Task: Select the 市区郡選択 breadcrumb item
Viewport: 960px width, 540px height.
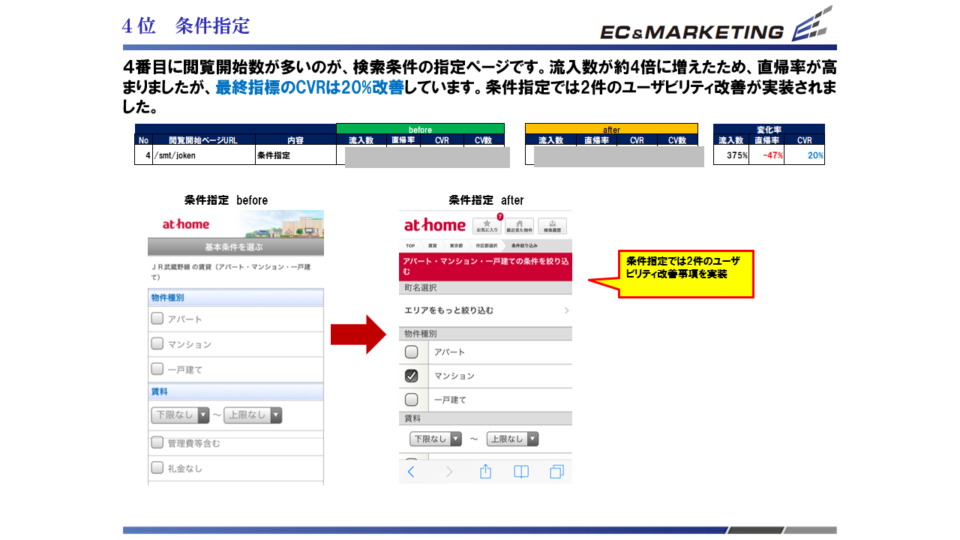Action: 487,245
